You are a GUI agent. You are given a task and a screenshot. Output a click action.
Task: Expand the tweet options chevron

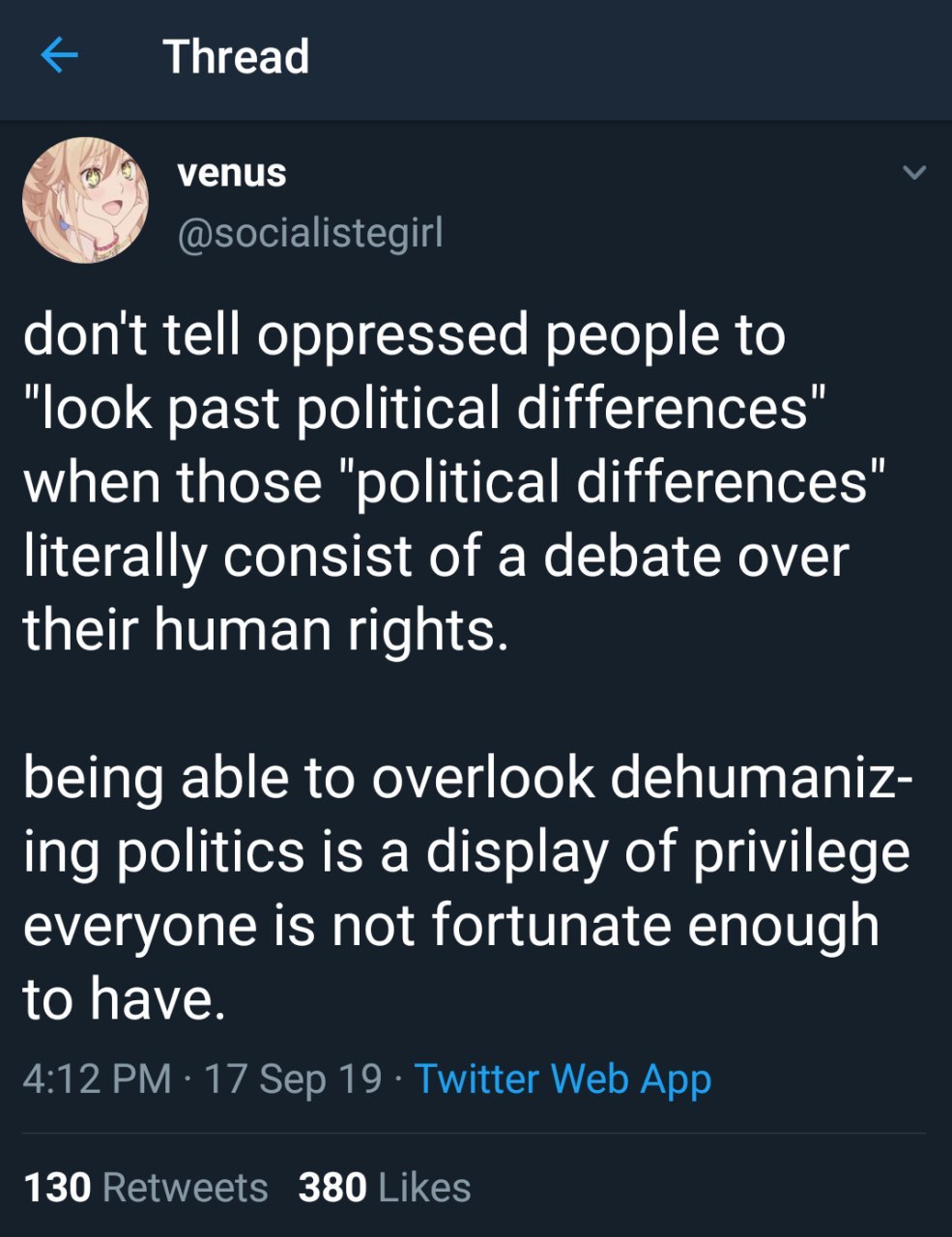(x=913, y=174)
